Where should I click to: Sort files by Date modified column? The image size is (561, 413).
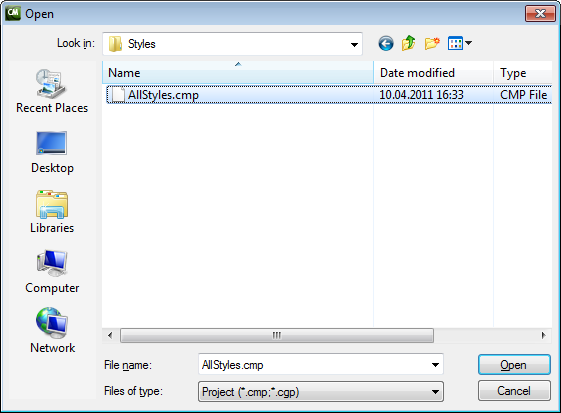[x=433, y=73]
